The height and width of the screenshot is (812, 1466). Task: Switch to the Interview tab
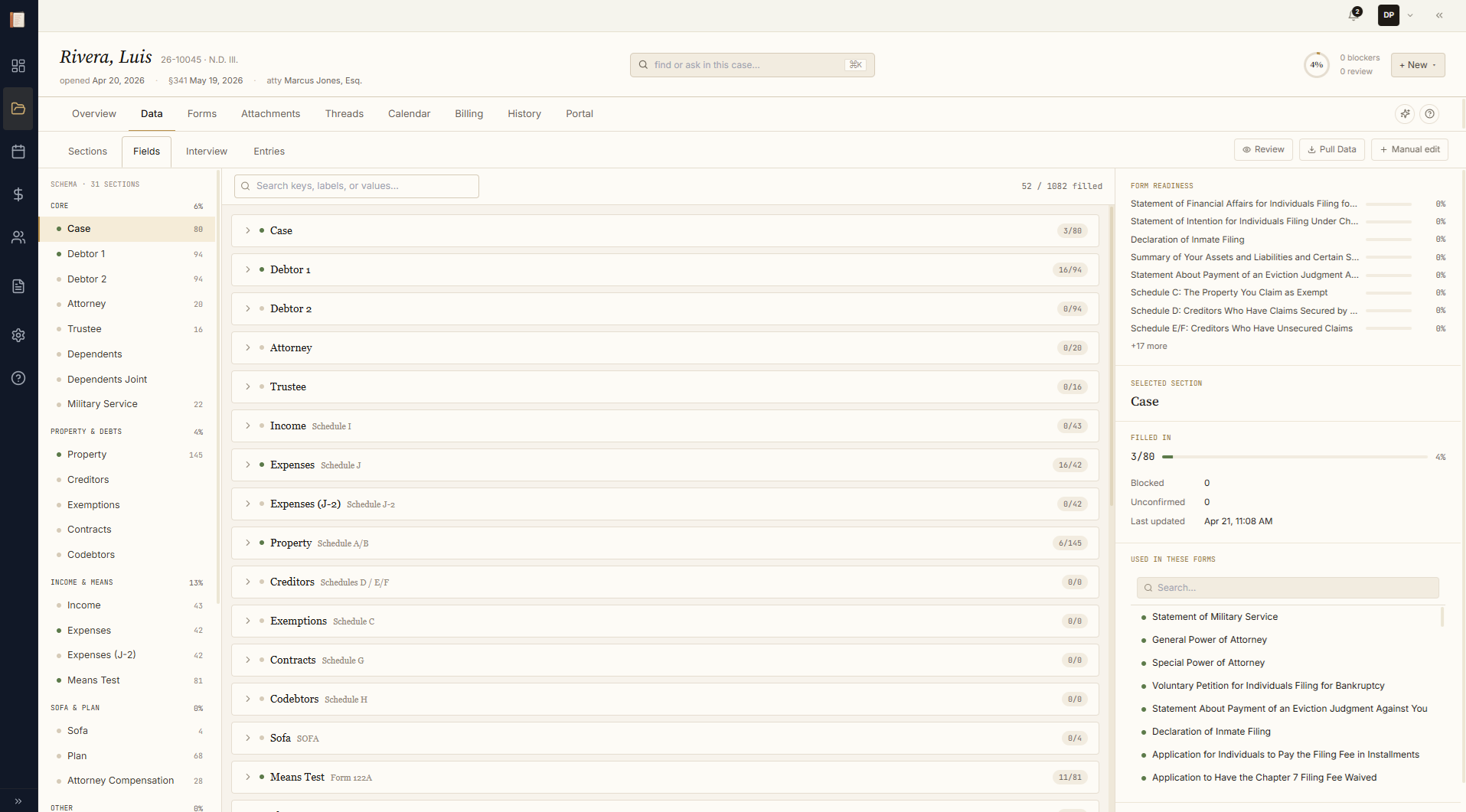coord(206,151)
